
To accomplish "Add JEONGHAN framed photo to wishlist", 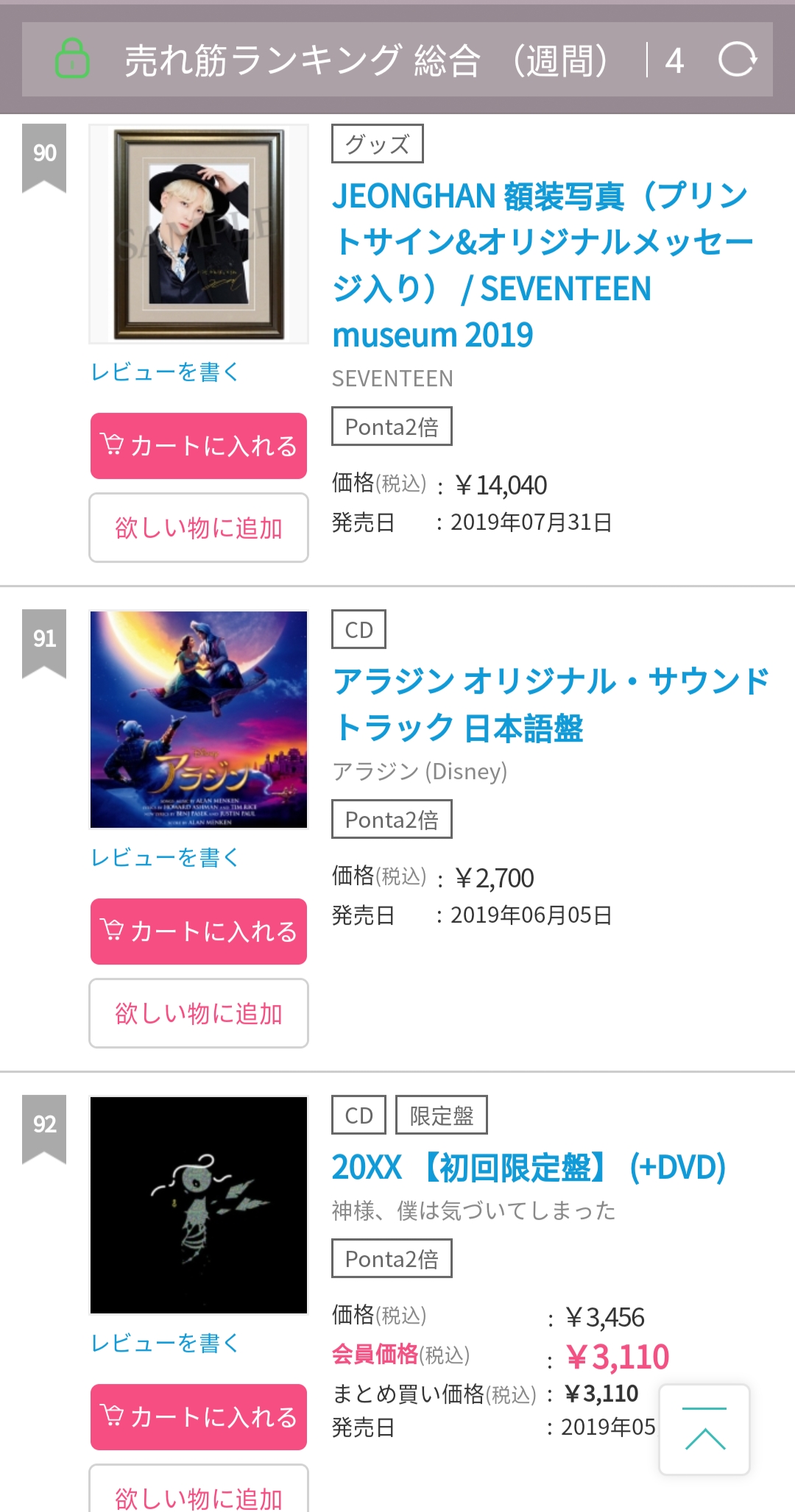I will 199,528.
